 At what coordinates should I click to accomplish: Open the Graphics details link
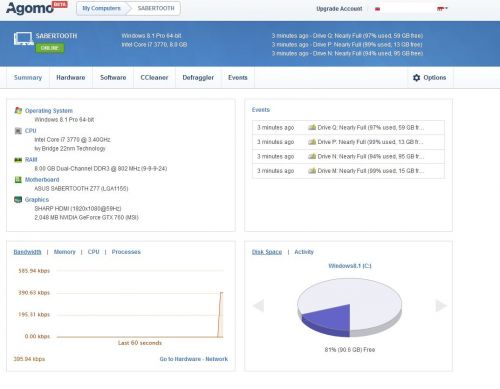[x=37, y=199]
